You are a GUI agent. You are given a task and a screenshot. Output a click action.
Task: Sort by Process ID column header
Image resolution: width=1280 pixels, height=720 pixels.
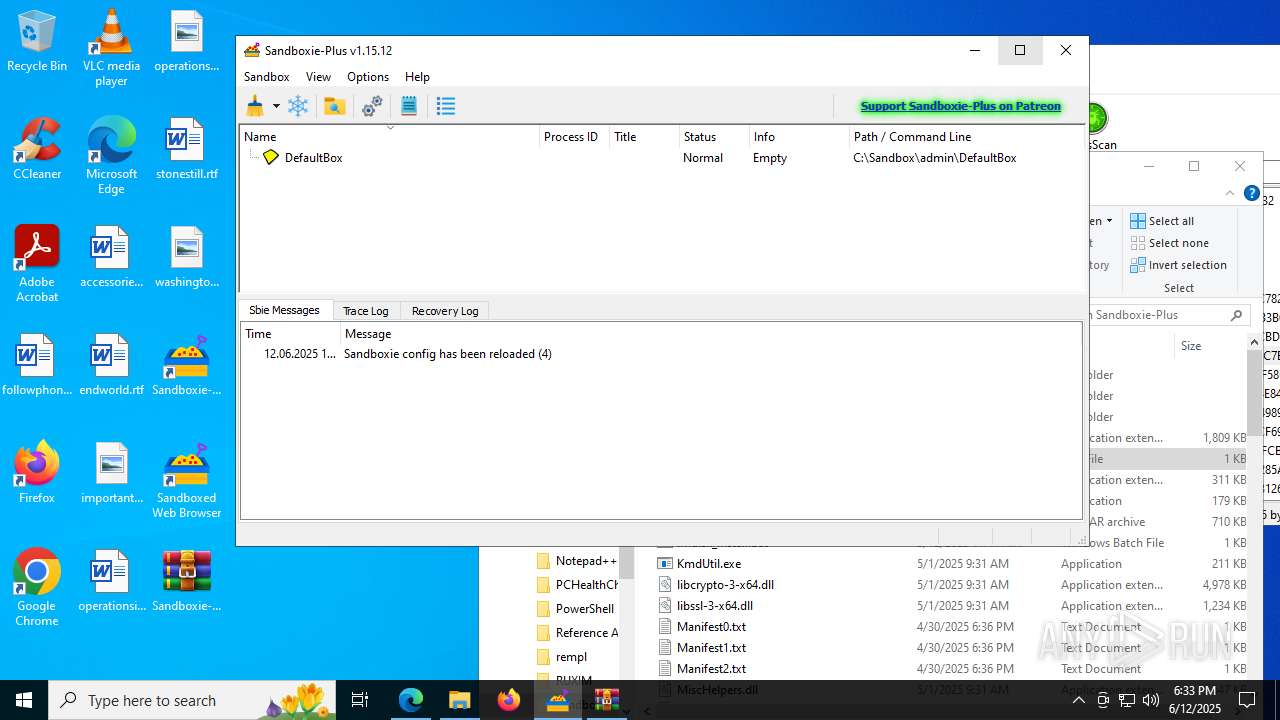pyautogui.click(x=574, y=137)
